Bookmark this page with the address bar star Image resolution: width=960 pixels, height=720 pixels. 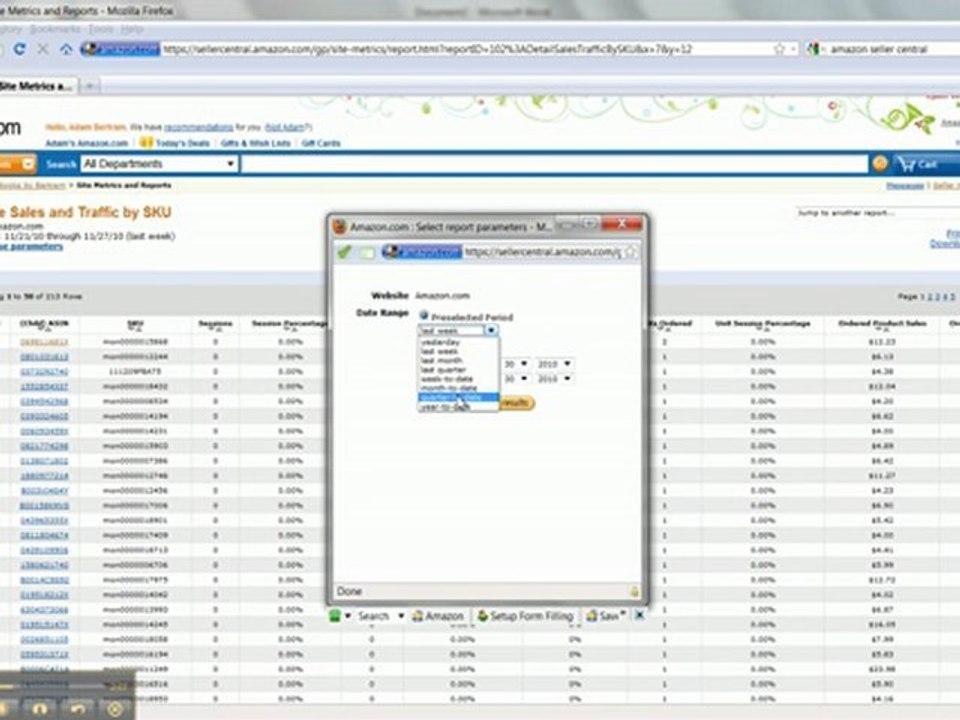[x=779, y=49]
